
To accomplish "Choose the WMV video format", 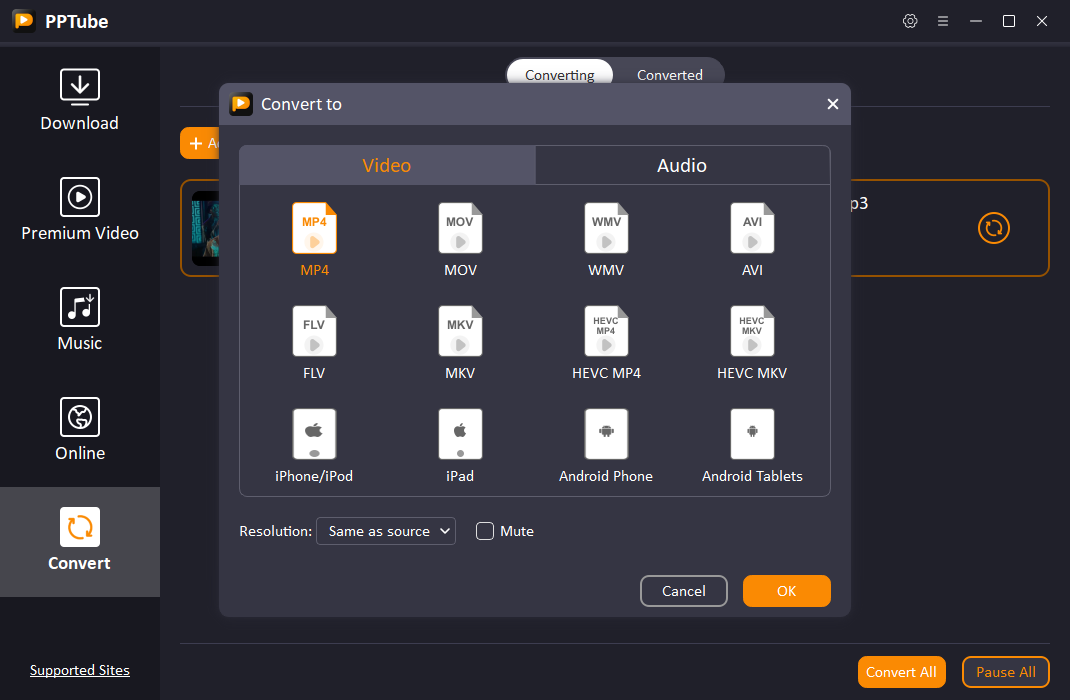I will (x=606, y=229).
